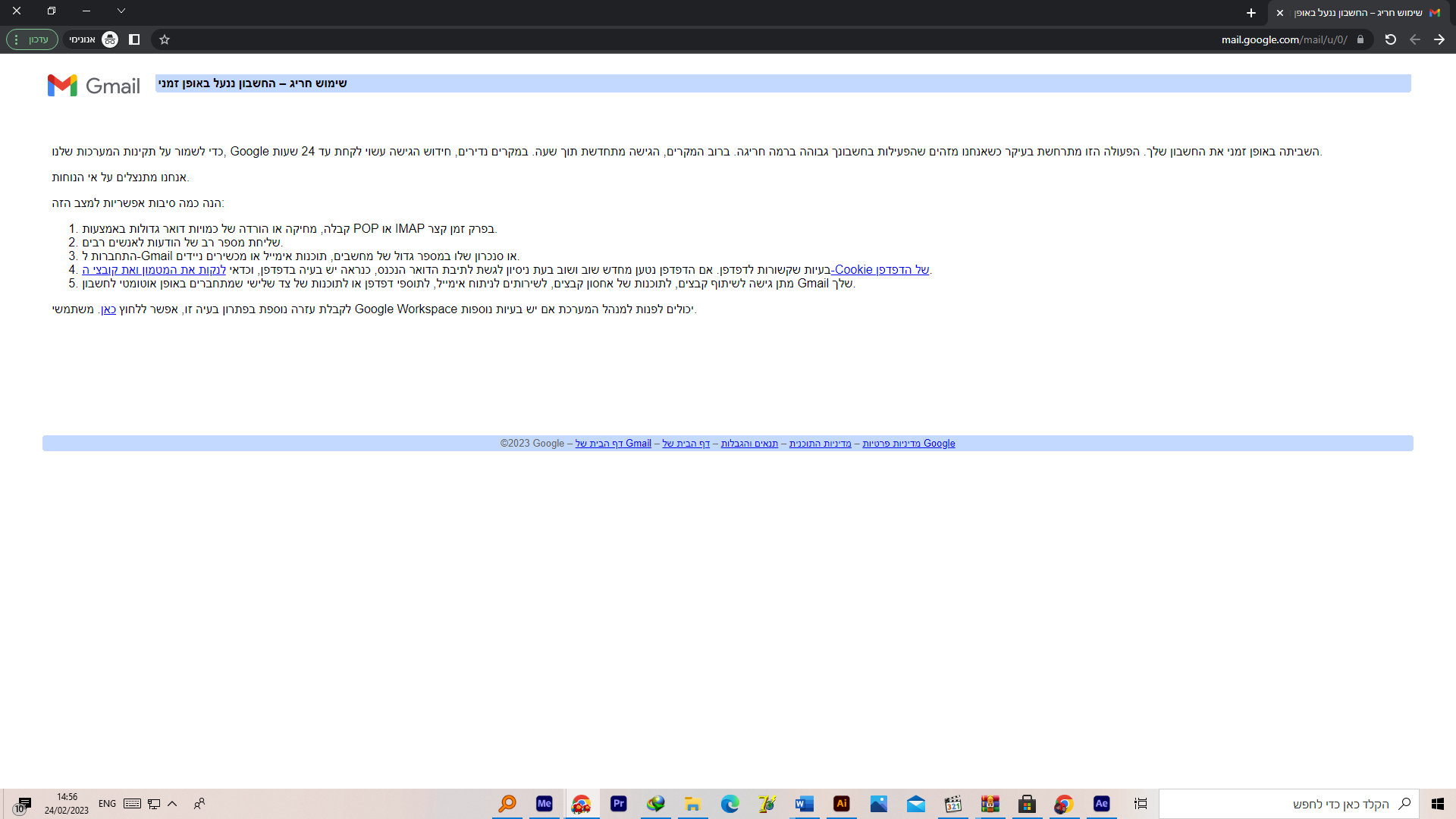Expand the tab search chevron
Image resolution: width=1456 pixels, height=819 pixels.
point(121,11)
